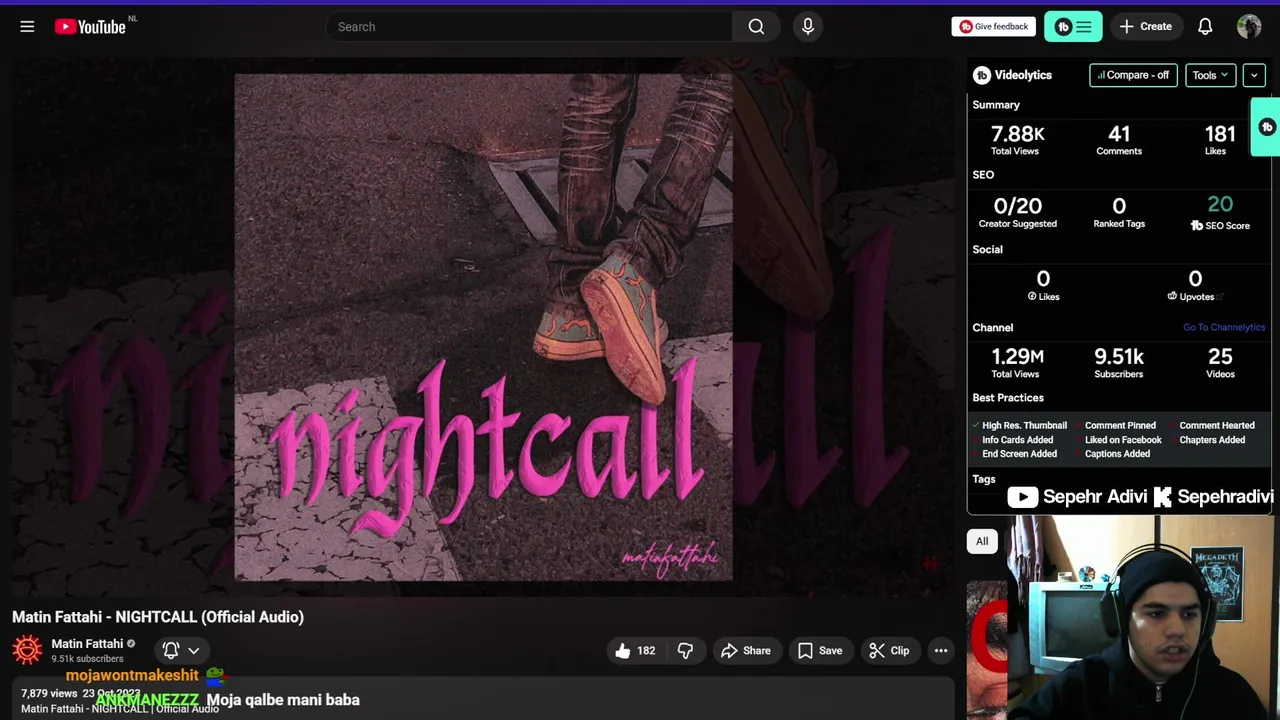Share the video
The image size is (1280, 720).
(746, 651)
